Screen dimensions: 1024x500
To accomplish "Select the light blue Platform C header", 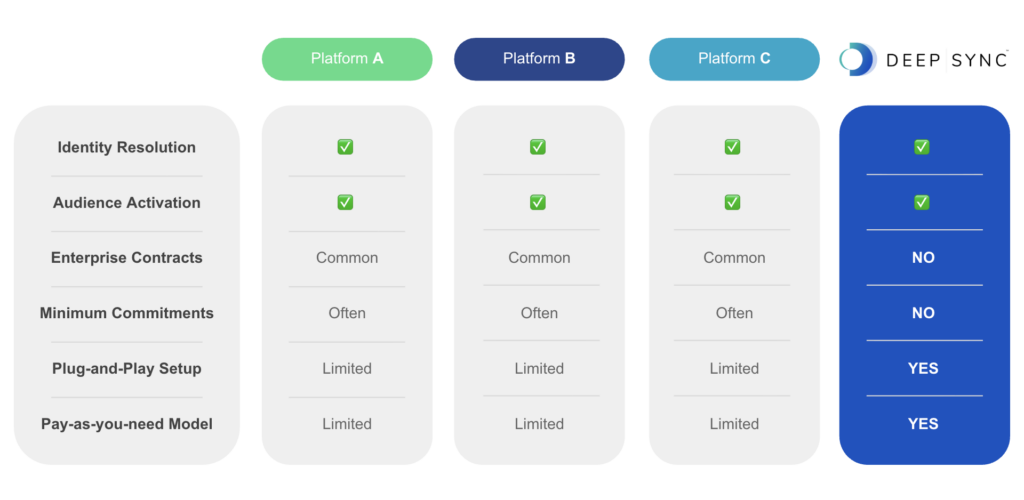I will [x=734, y=59].
